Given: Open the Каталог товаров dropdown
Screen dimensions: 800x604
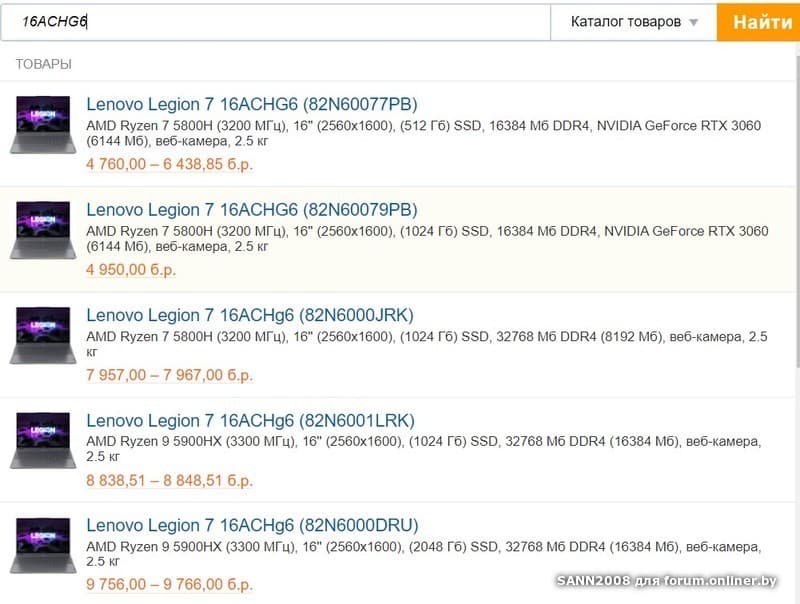Looking at the screenshot, I should [634, 22].
